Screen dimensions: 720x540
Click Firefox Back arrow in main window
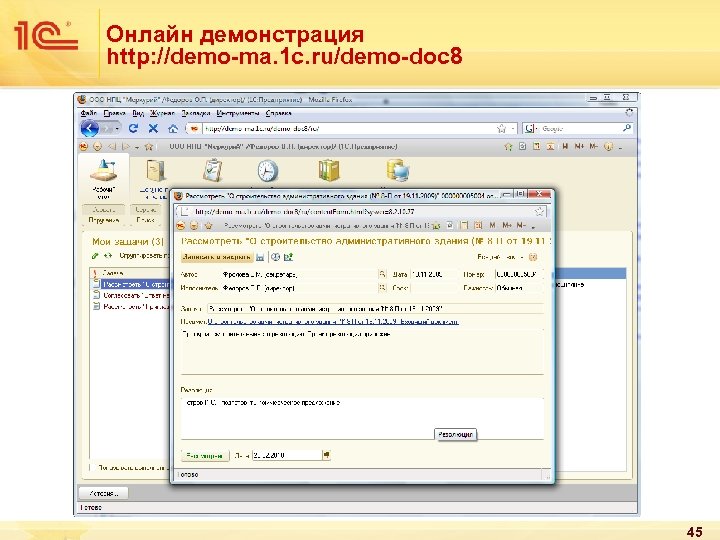coord(90,129)
